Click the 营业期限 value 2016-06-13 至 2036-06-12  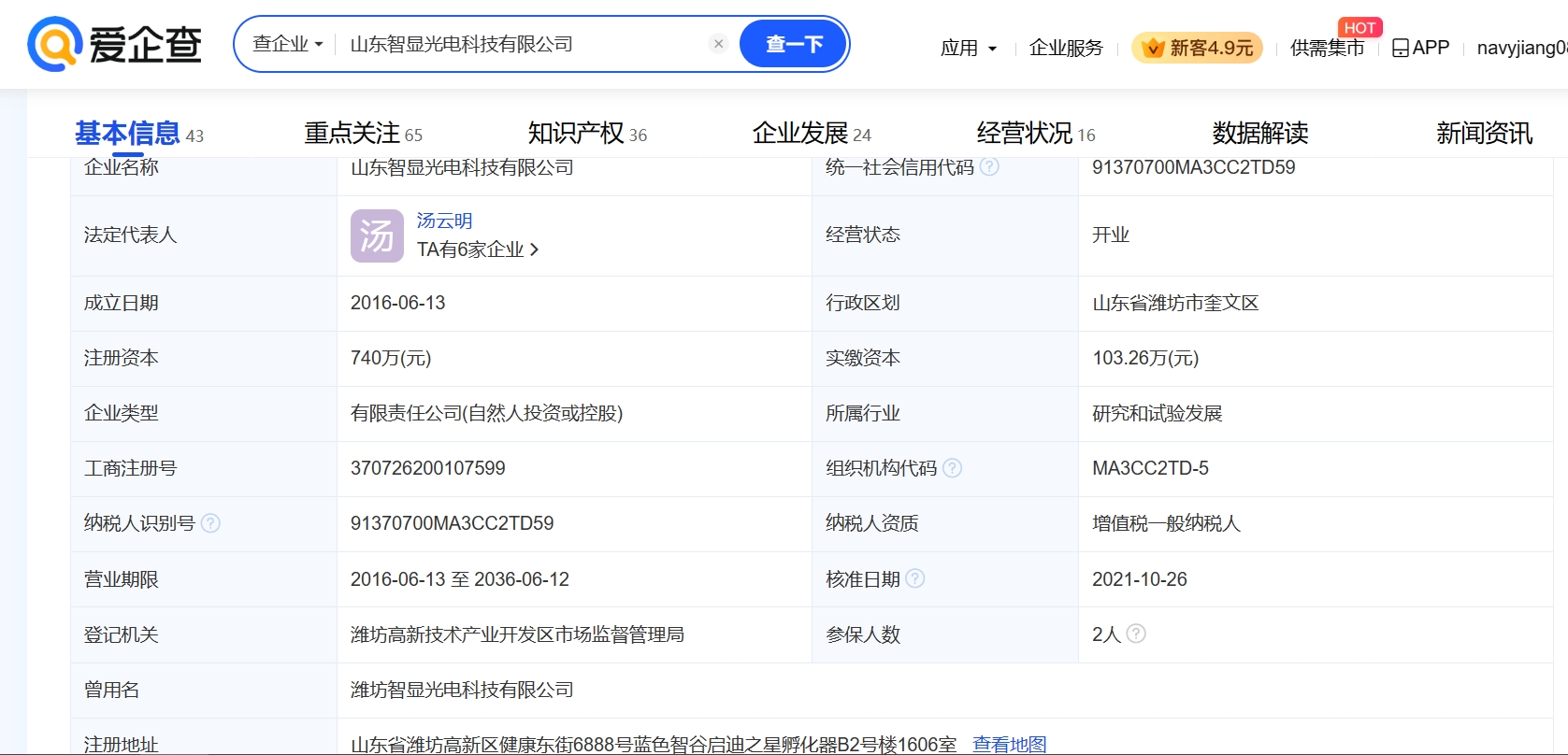coord(460,579)
